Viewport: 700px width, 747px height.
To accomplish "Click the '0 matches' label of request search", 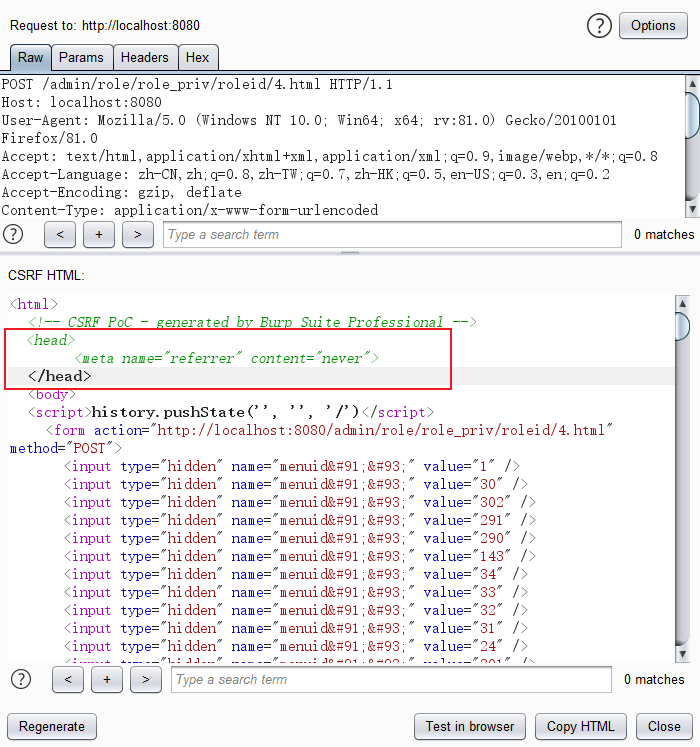I will pyautogui.click(x=664, y=234).
